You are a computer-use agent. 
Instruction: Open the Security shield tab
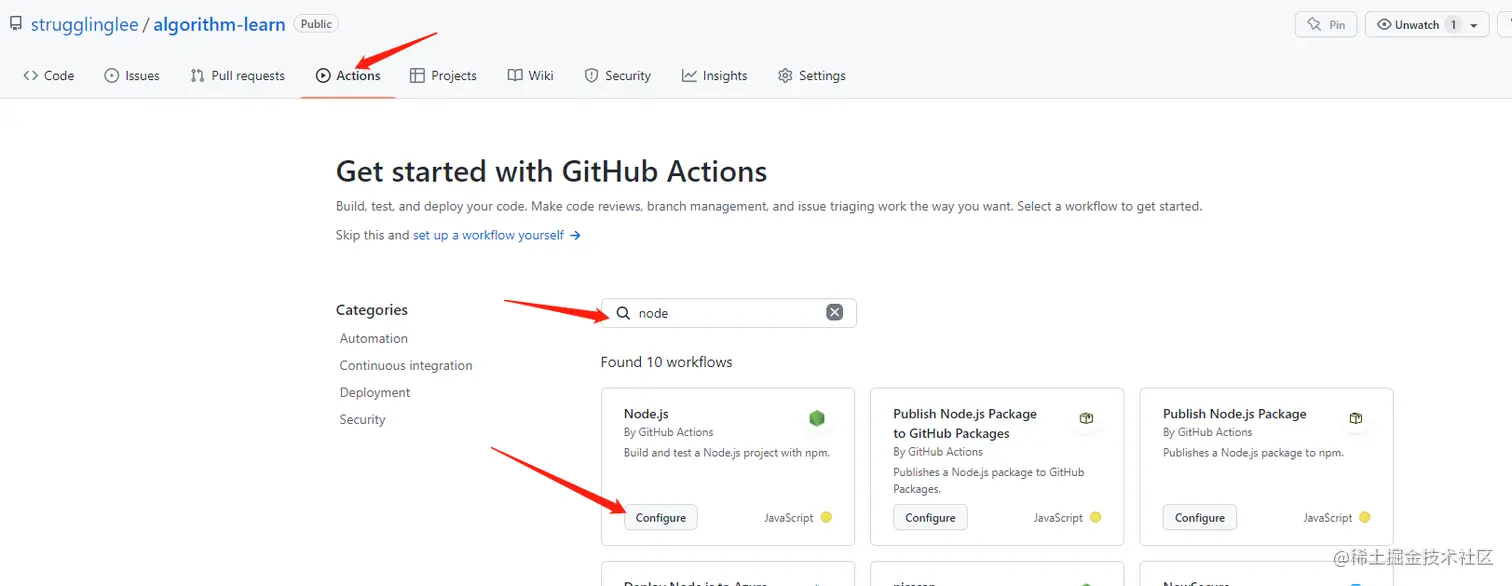click(x=618, y=75)
